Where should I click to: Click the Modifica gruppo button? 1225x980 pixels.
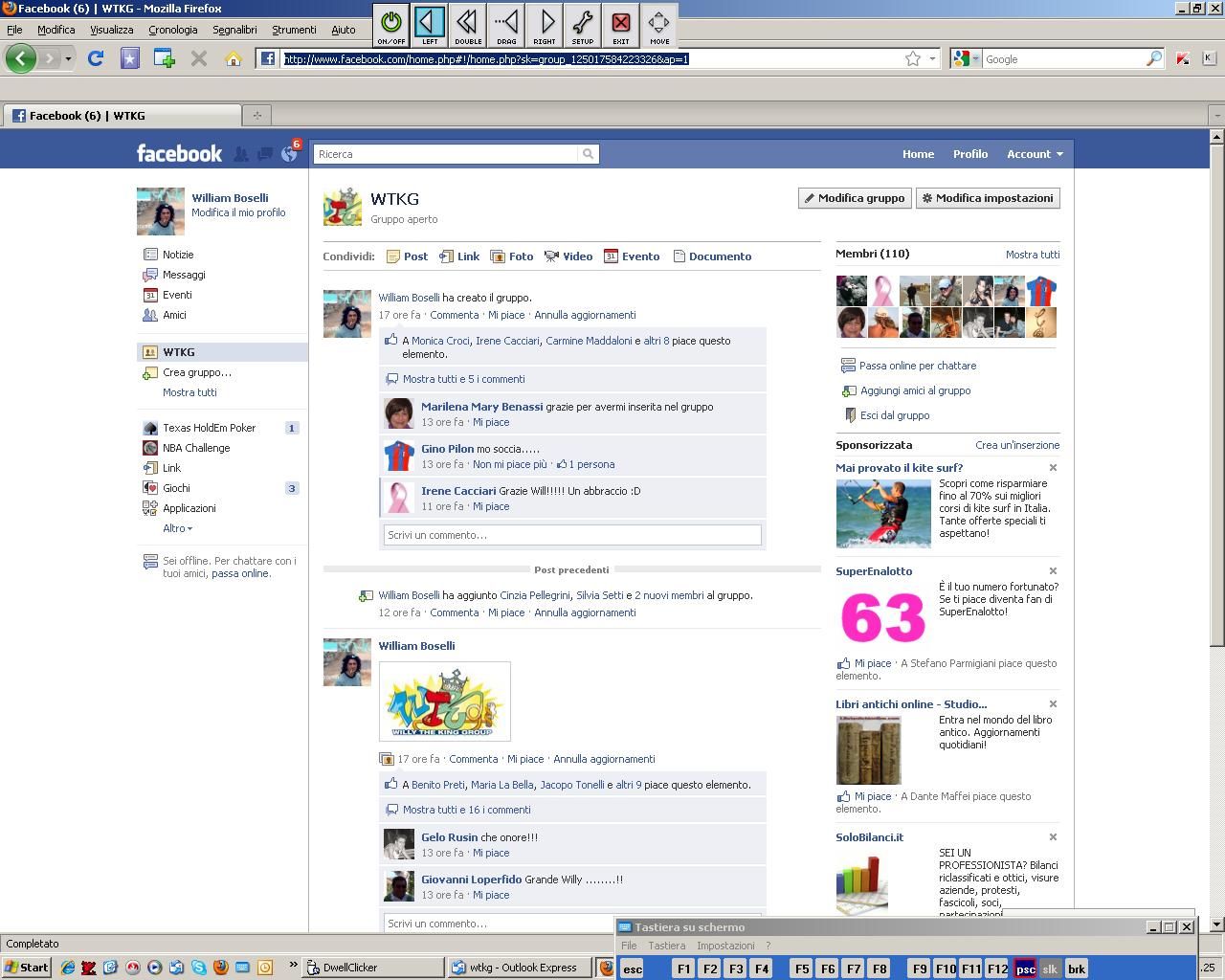[855, 198]
